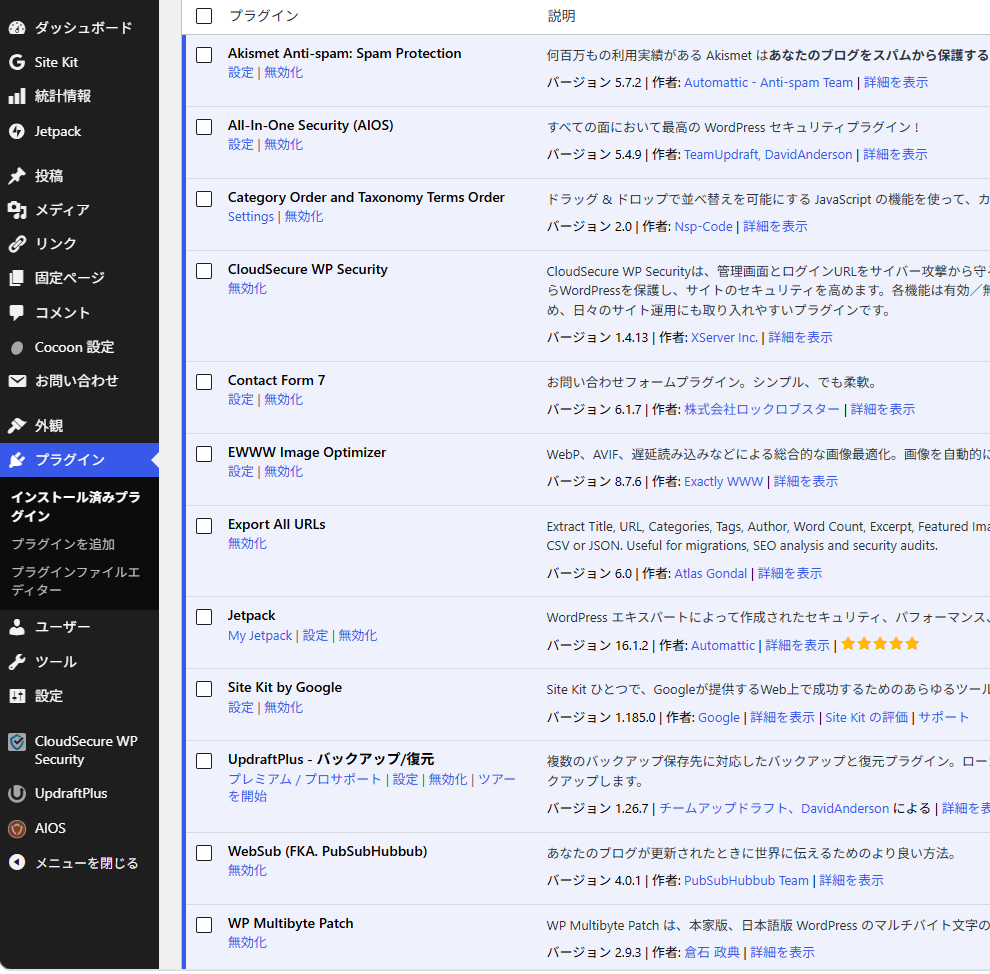Open インストール済みプラグイン submenu item
The image size is (990, 974).
(x=76, y=506)
